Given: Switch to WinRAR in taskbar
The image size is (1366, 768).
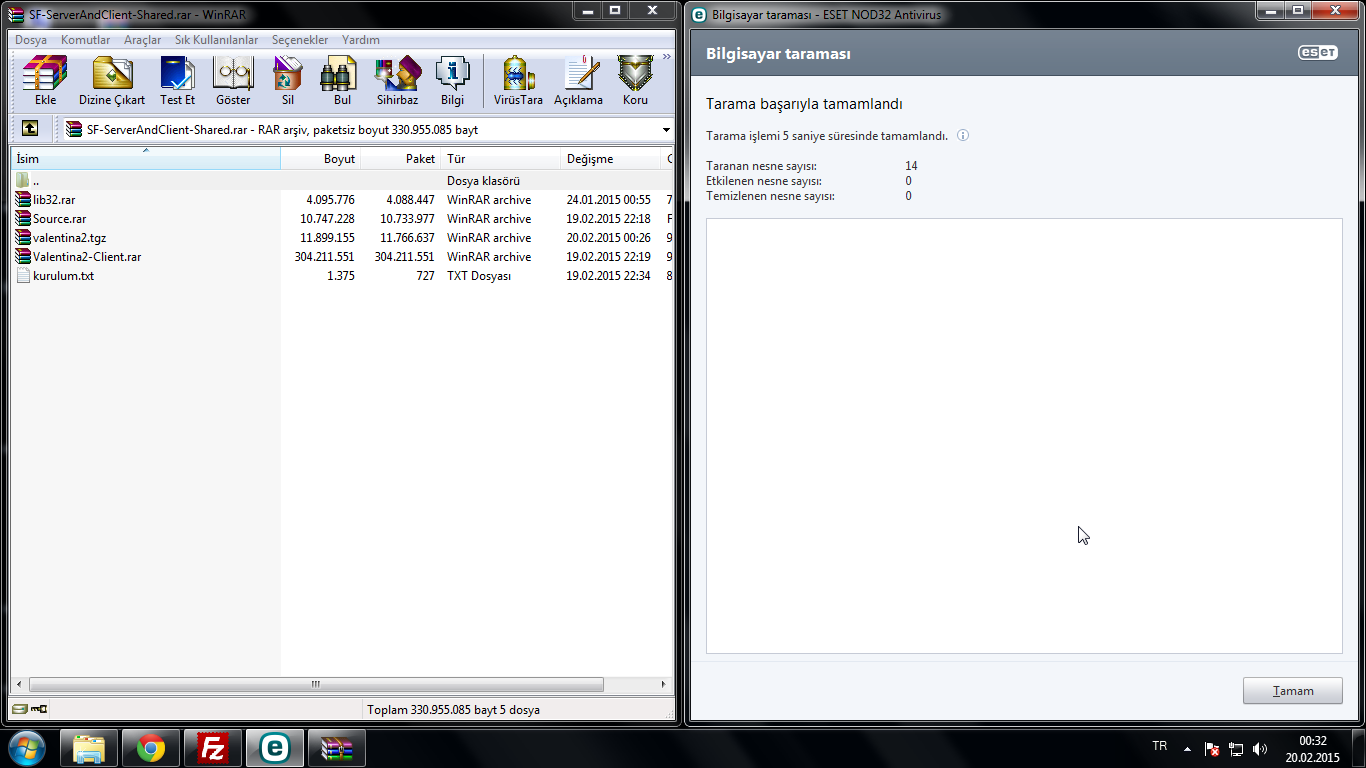Looking at the screenshot, I should 337,748.
